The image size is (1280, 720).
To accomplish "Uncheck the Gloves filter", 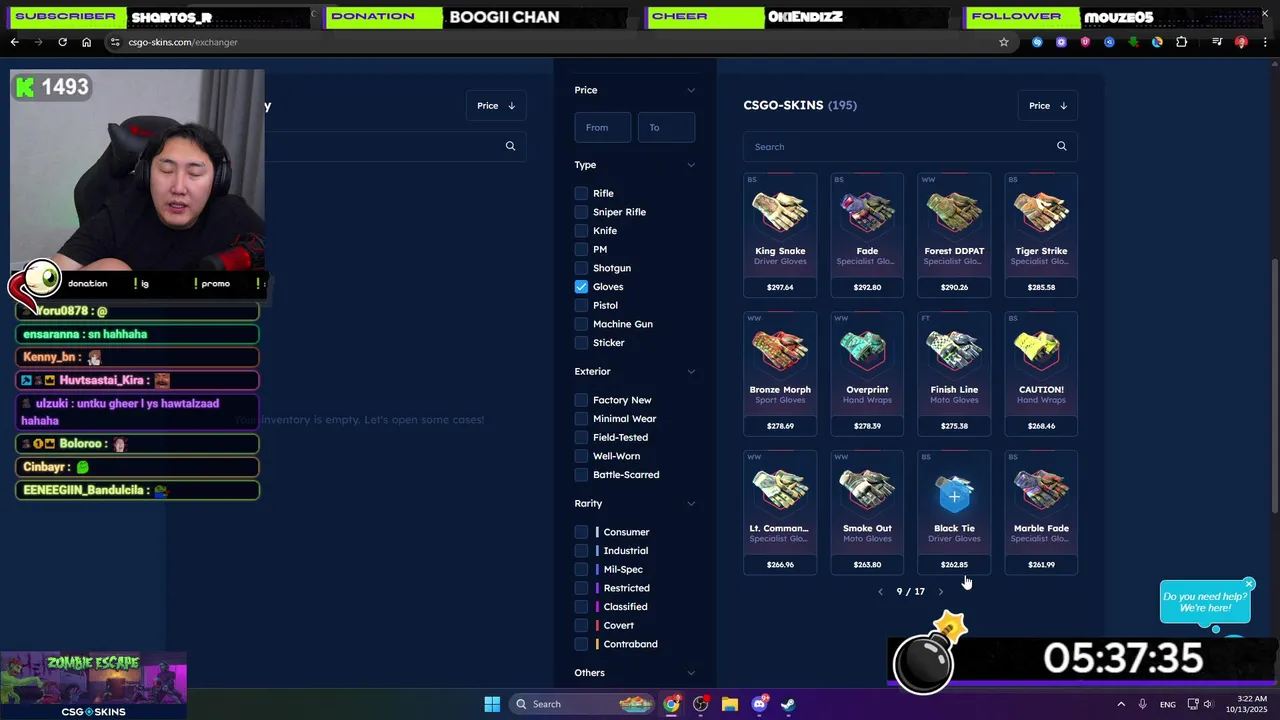I will (x=581, y=287).
